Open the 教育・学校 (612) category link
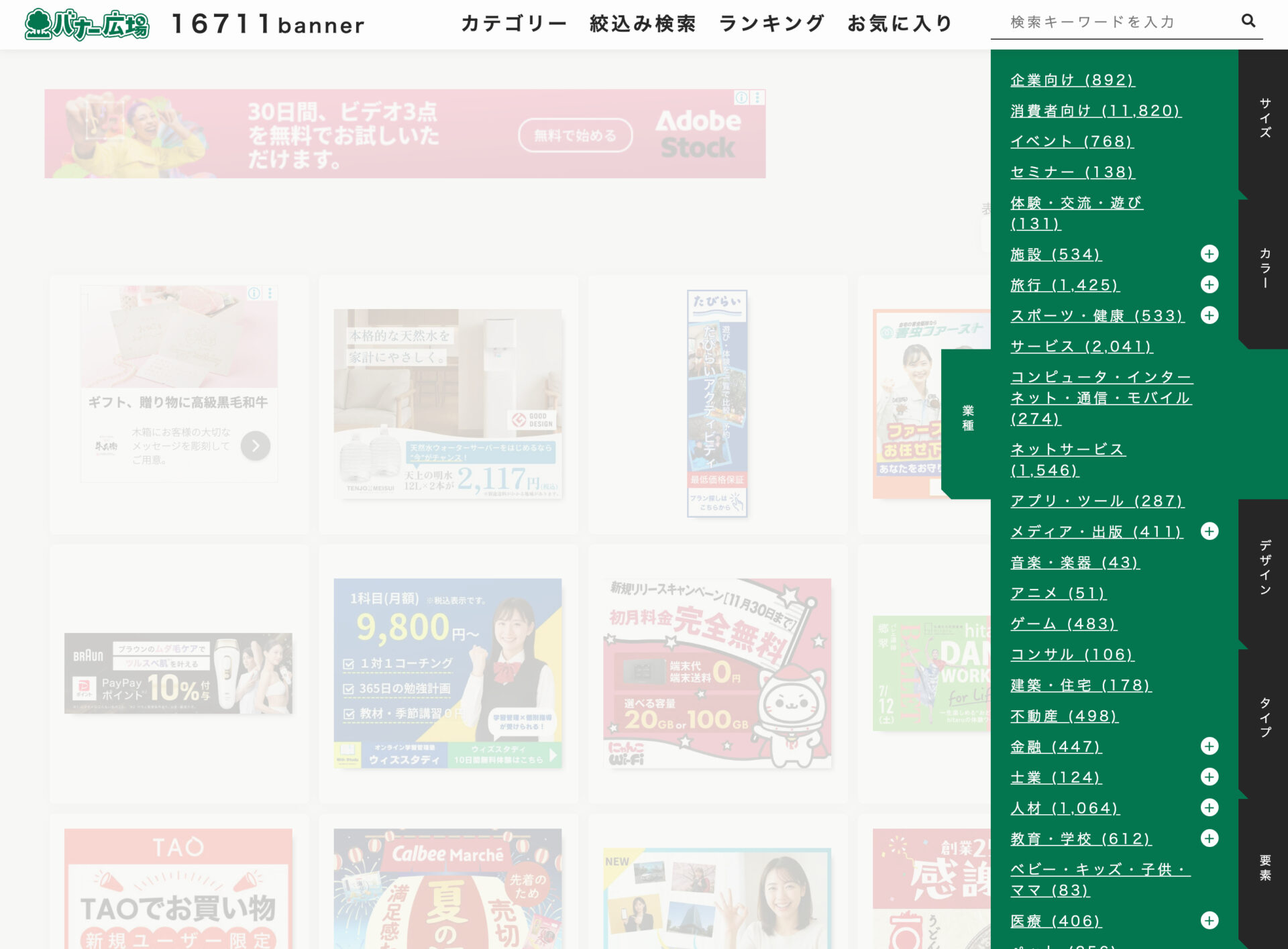 (x=1080, y=839)
